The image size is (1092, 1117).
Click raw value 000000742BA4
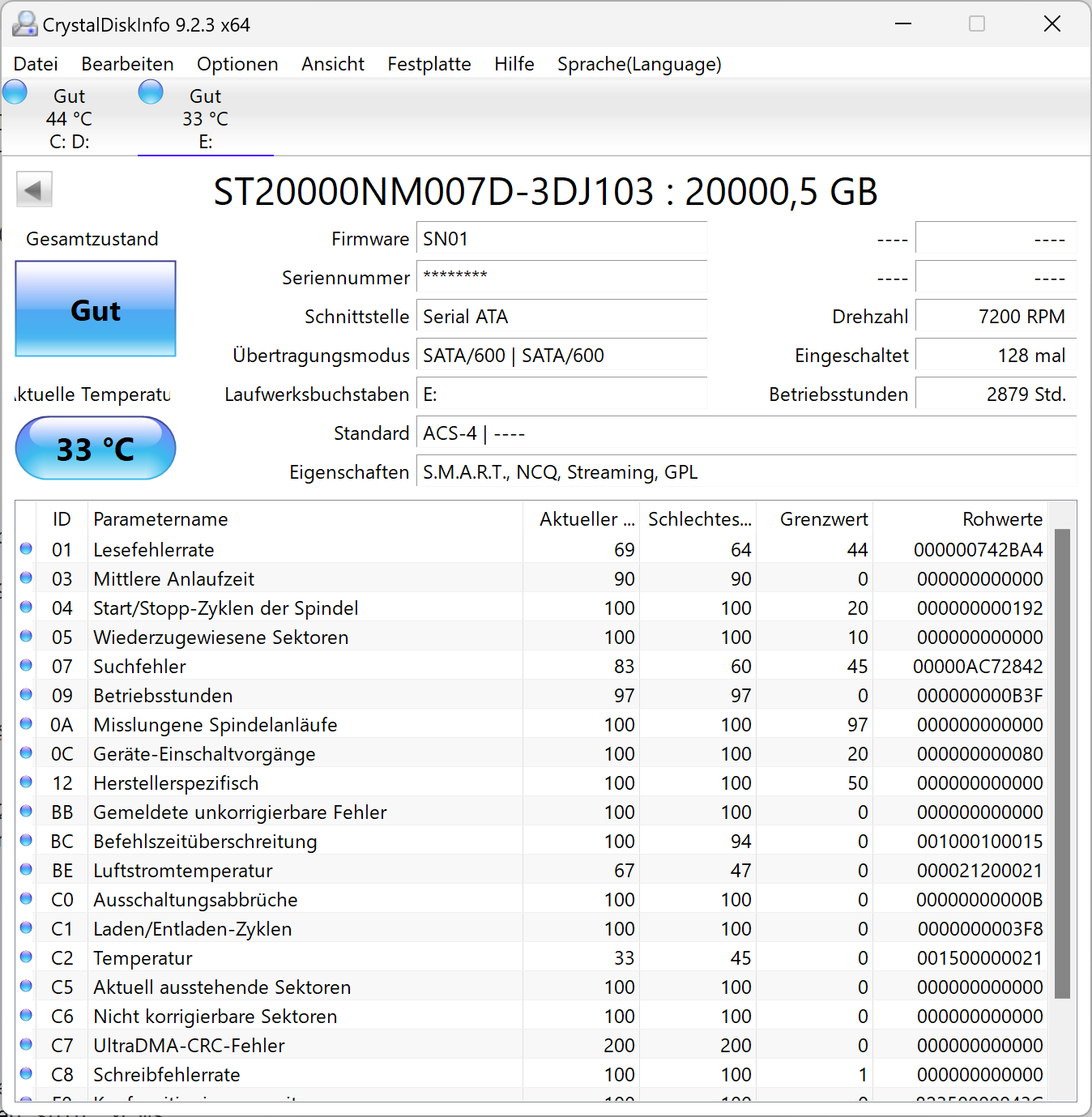[x=979, y=550]
